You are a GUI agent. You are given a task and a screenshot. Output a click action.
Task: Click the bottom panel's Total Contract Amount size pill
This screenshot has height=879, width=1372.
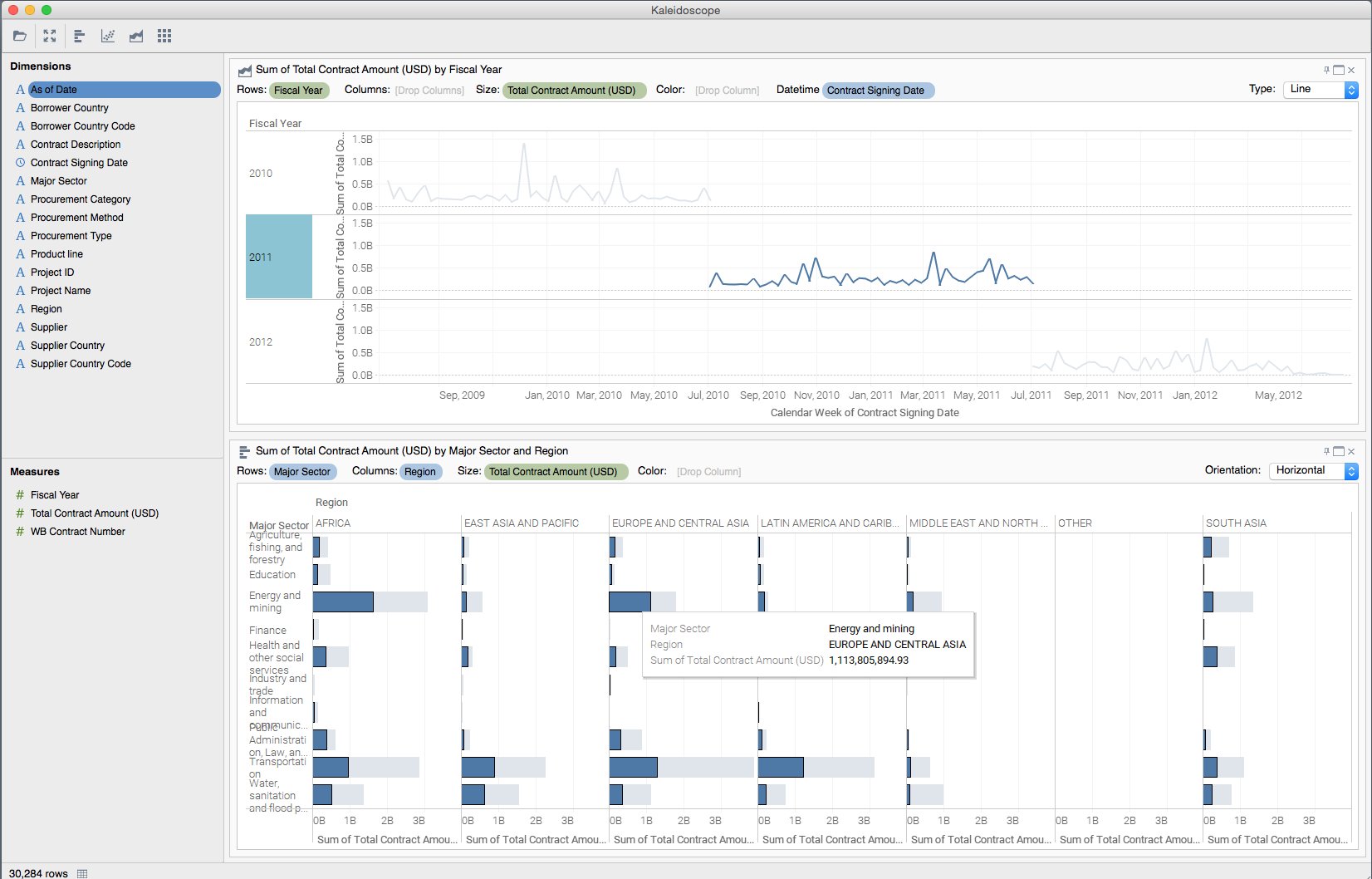pyautogui.click(x=555, y=472)
